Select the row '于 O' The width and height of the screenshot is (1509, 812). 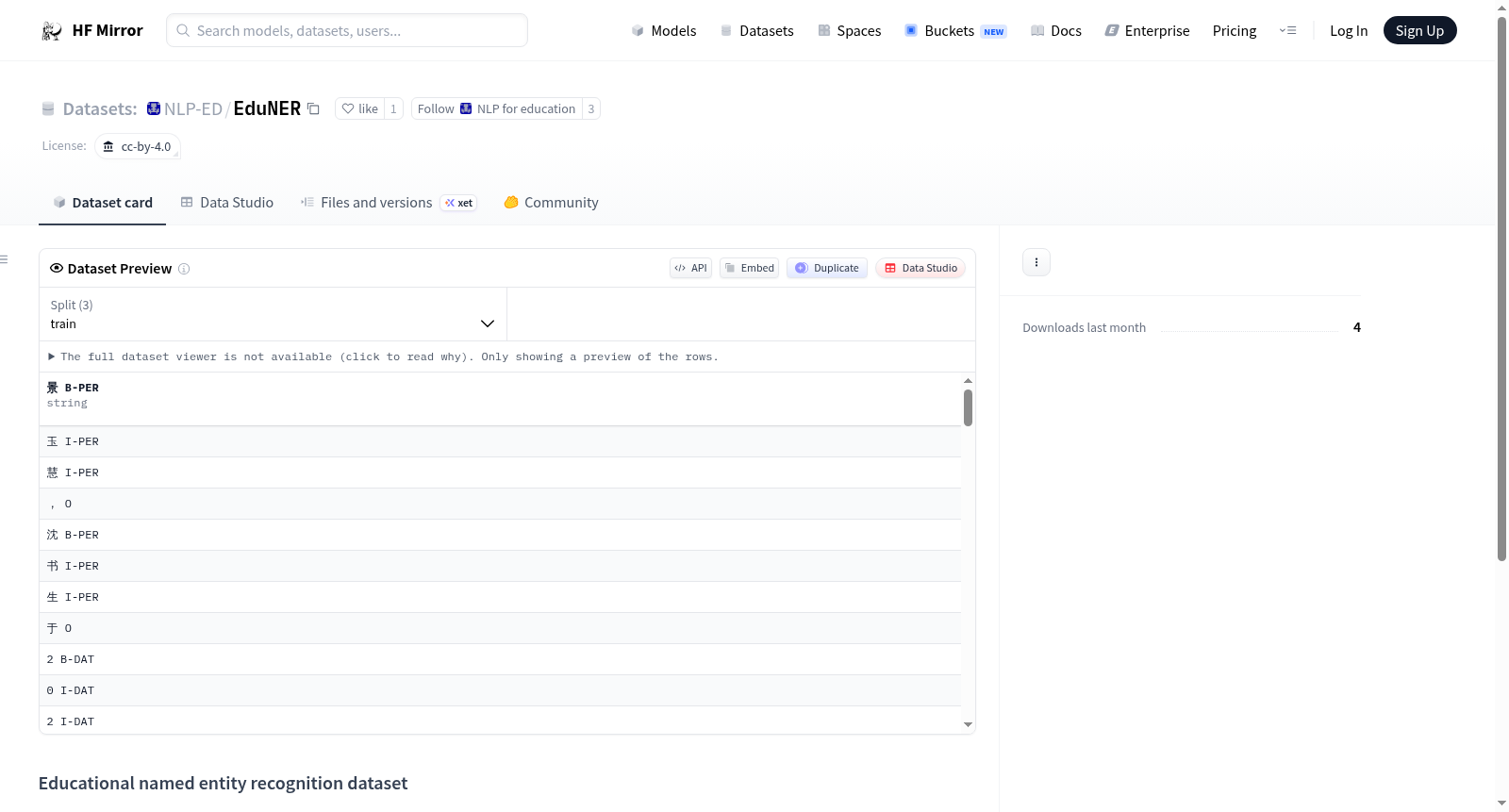tap(500, 628)
